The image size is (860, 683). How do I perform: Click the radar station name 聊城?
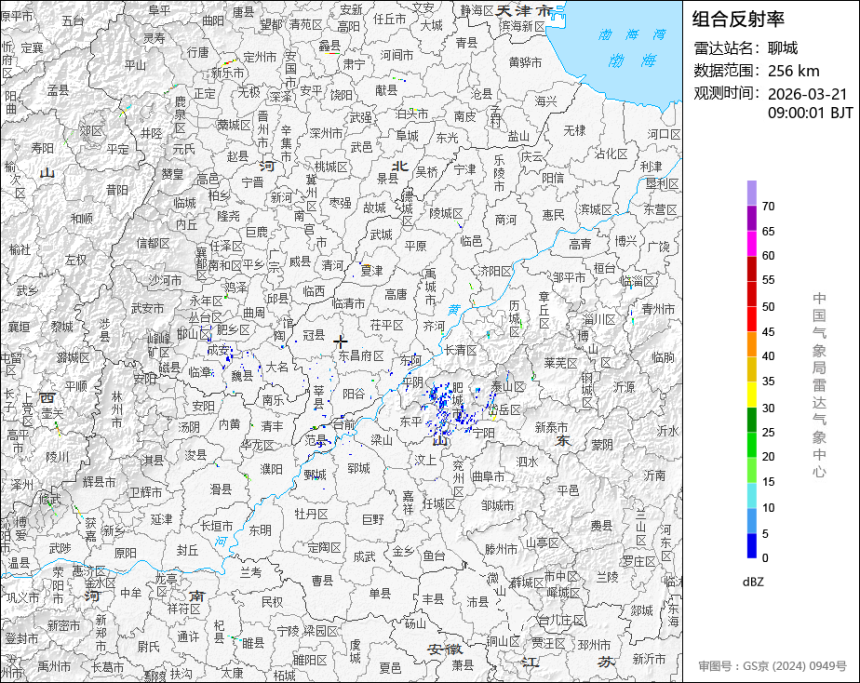pos(783,48)
